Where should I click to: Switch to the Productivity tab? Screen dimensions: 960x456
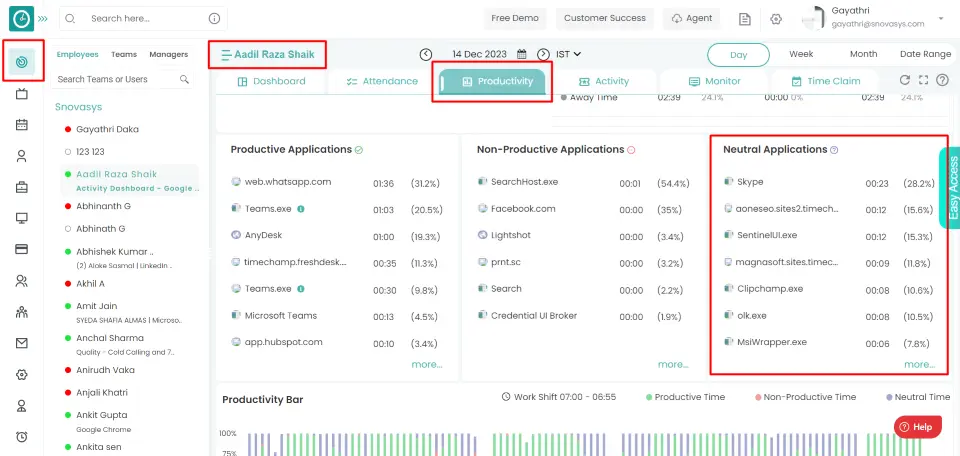pyautogui.click(x=492, y=81)
